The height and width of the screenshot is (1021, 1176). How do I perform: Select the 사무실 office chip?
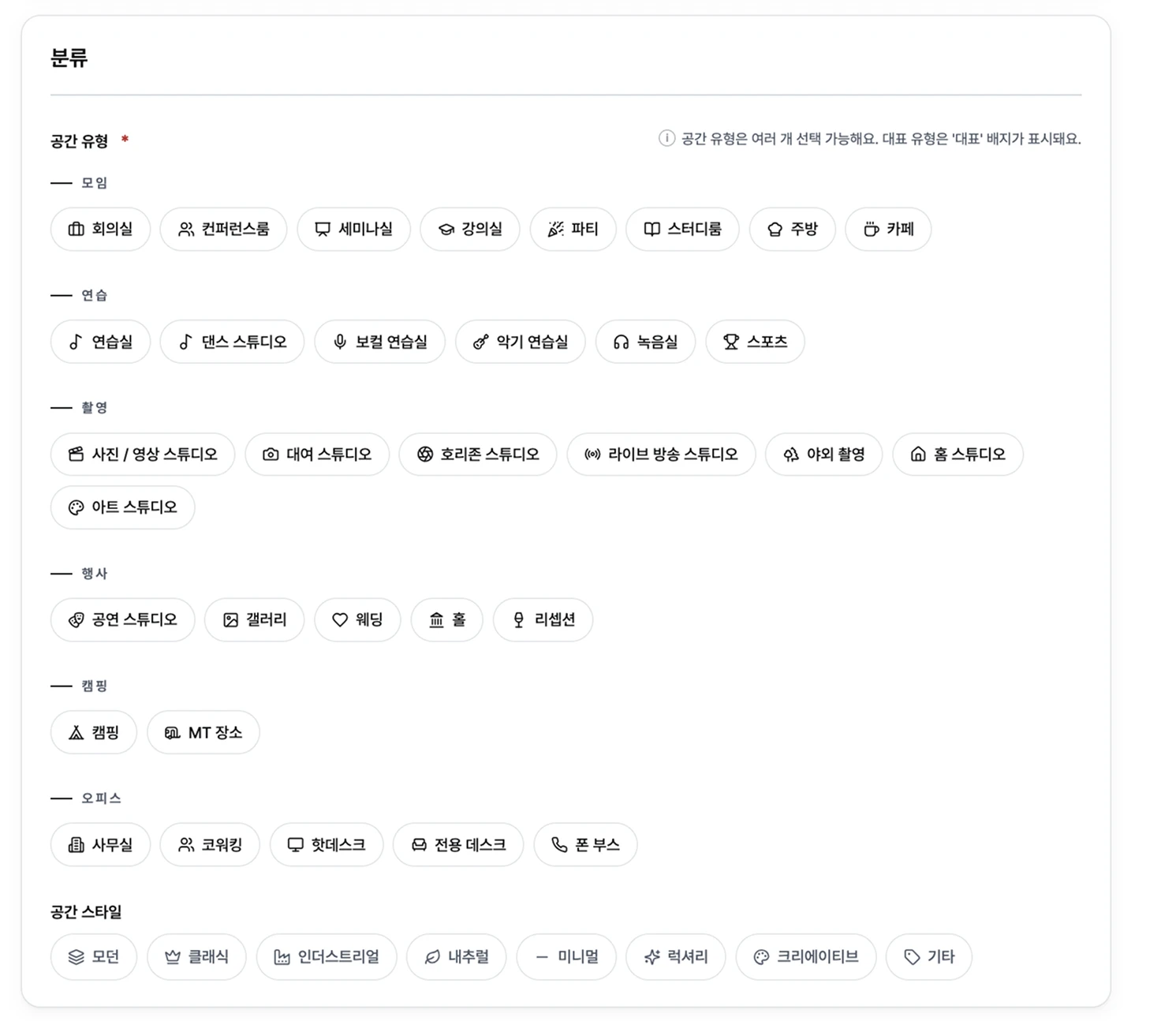pyautogui.click(x=100, y=845)
